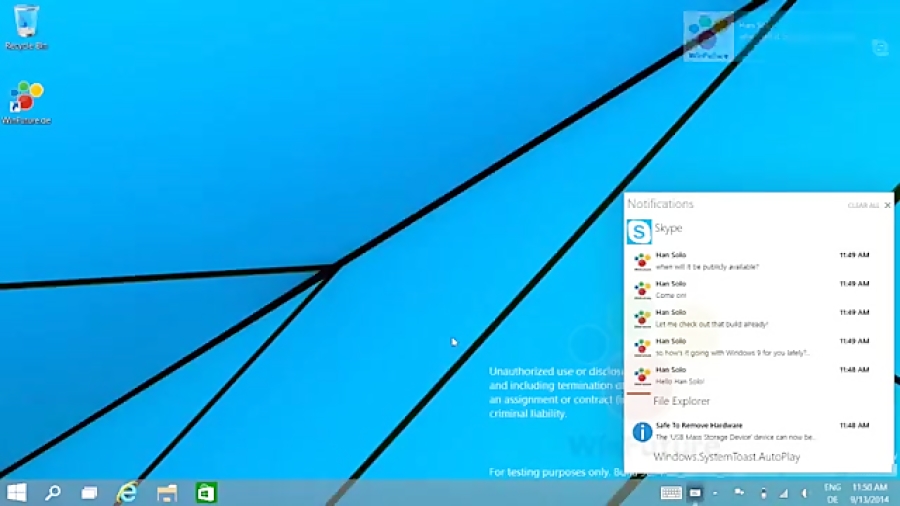
Task: Switch input language ENG DE
Action: [x=832, y=493]
